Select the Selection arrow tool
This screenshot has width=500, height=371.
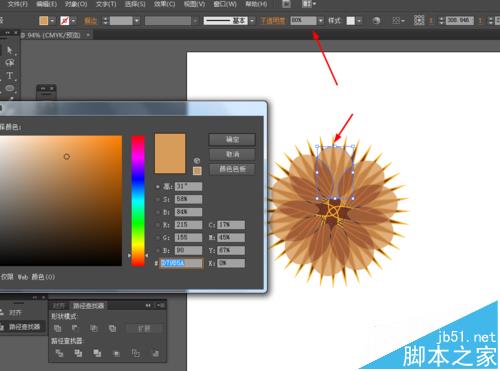[9, 50]
